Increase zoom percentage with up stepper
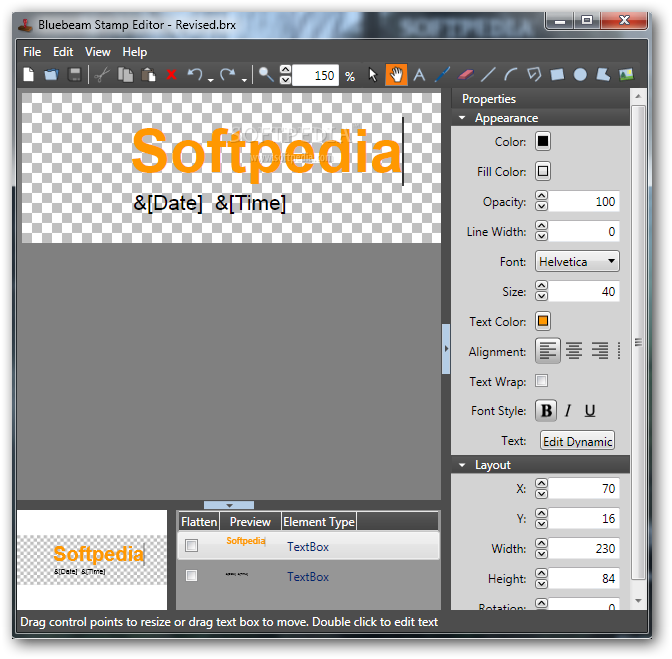Viewport: 672px width, 659px height. pyautogui.click(x=285, y=70)
